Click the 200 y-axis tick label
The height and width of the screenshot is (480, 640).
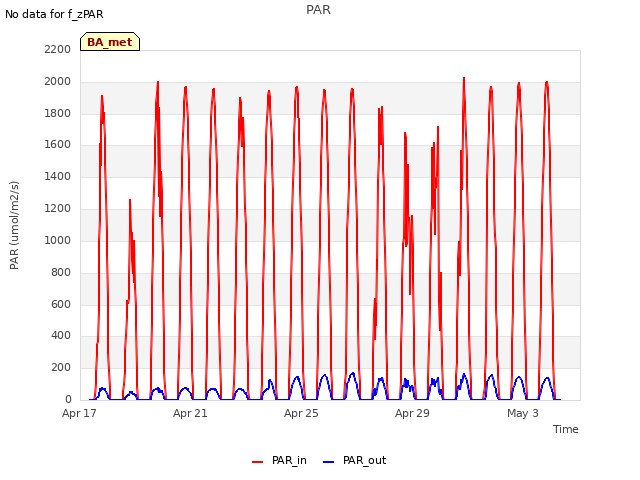pyautogui.click(x=61, y=368)
